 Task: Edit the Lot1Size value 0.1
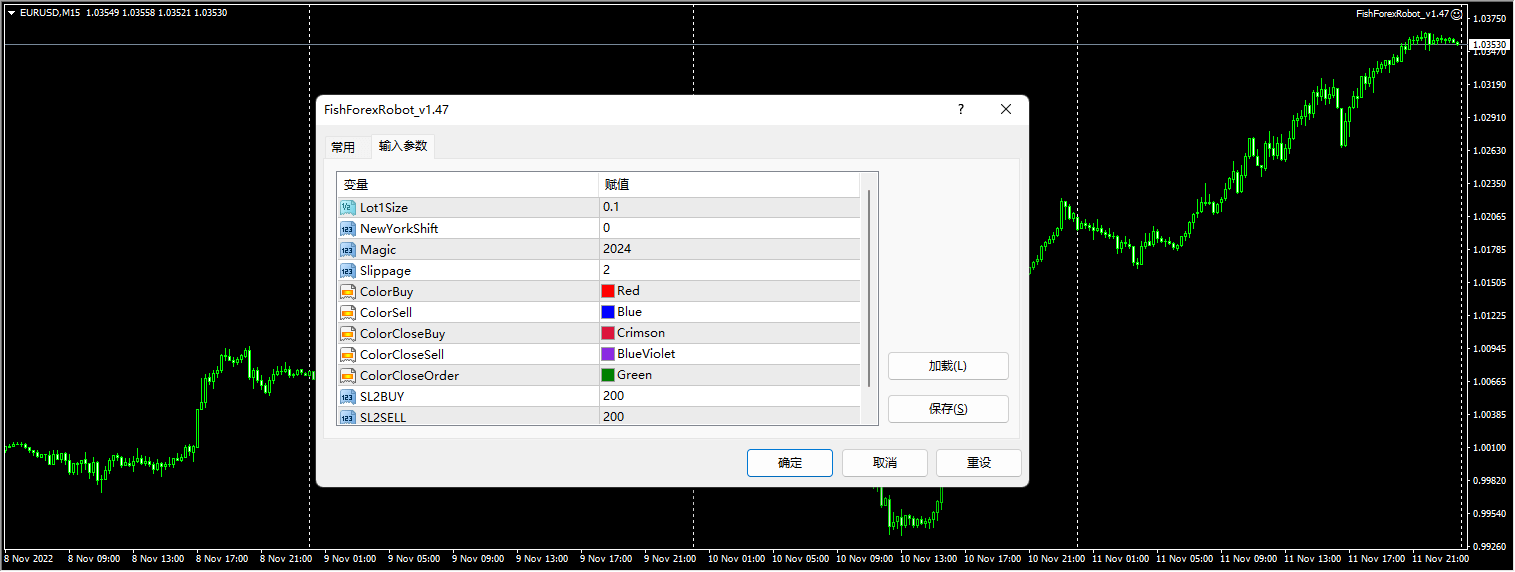(x=729, y=207)
